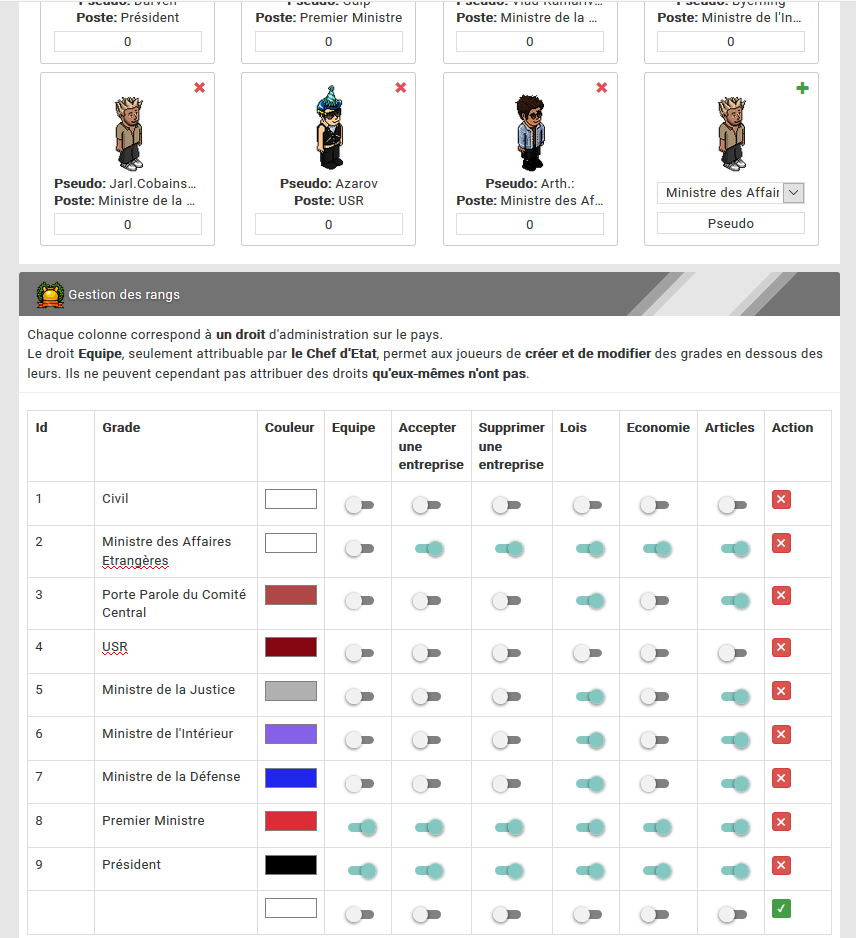Screen dimensions: 856x938
Task: Remove Arth.: from his minister post
Action: [x=602, y=88]
